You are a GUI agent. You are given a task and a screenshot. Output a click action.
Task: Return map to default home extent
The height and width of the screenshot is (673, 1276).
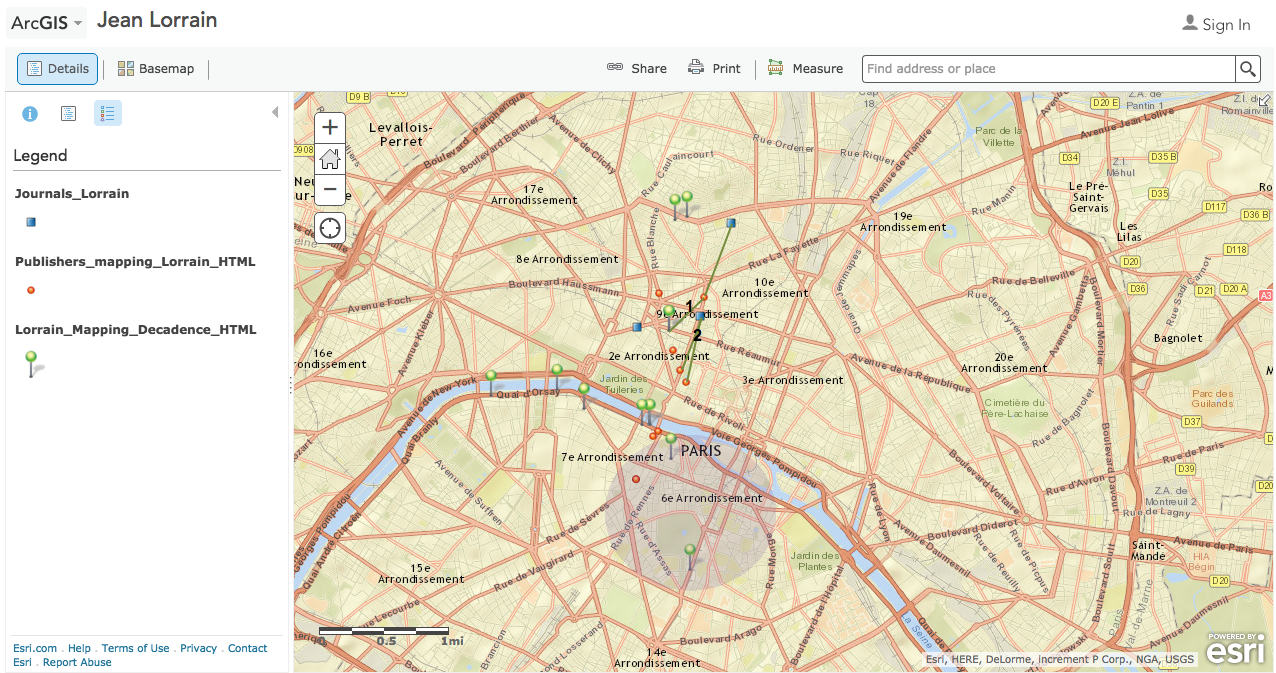(330, 158)
